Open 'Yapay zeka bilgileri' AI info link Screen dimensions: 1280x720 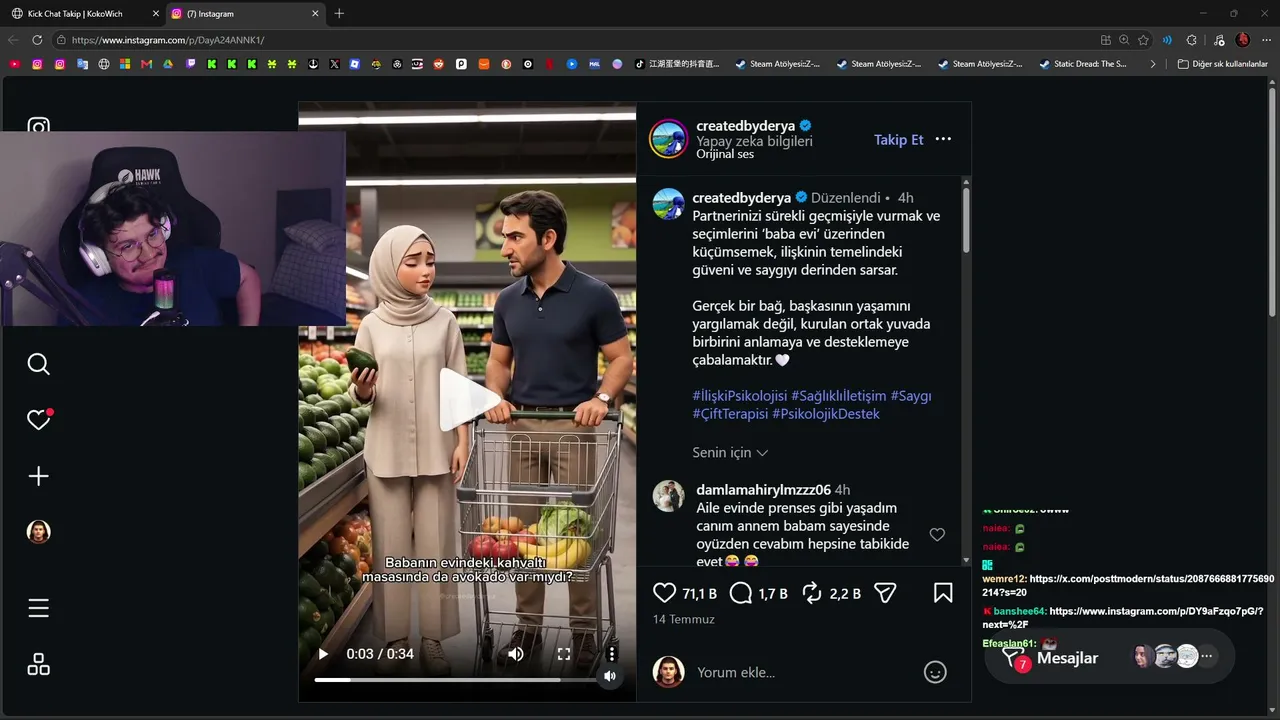[x=754, y=141]
